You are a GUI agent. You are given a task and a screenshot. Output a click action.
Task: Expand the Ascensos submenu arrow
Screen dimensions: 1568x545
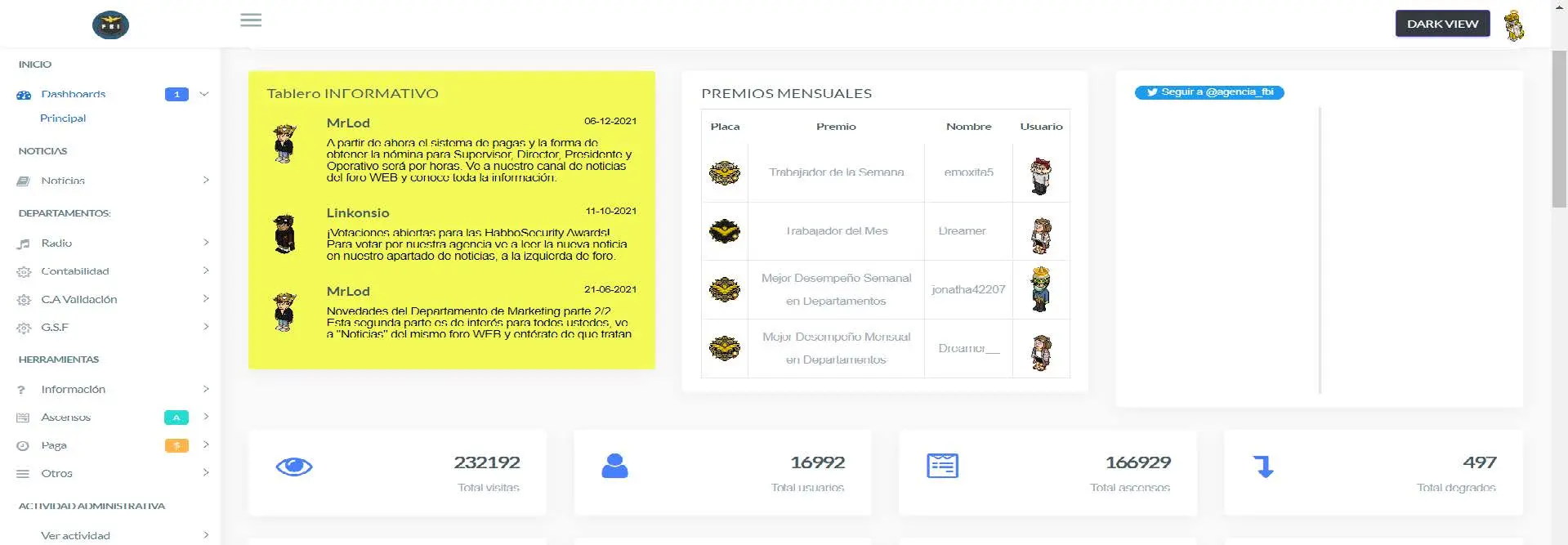(x=206, y=417)
